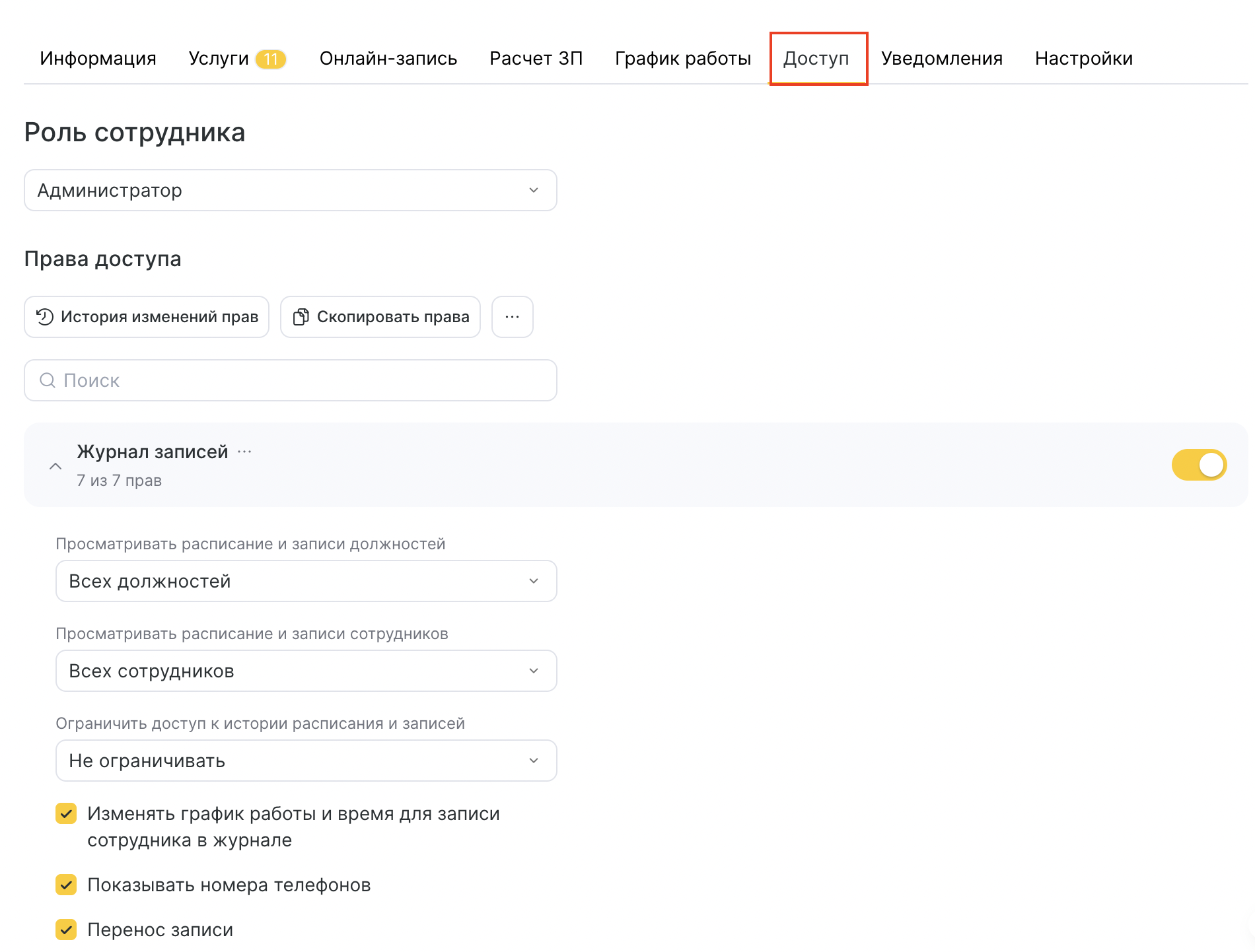Image resolution: width=1255 pixels, height=952 pixels.
Task: Open the Всех сотрудников dropdown
Action: pos(306,671)
